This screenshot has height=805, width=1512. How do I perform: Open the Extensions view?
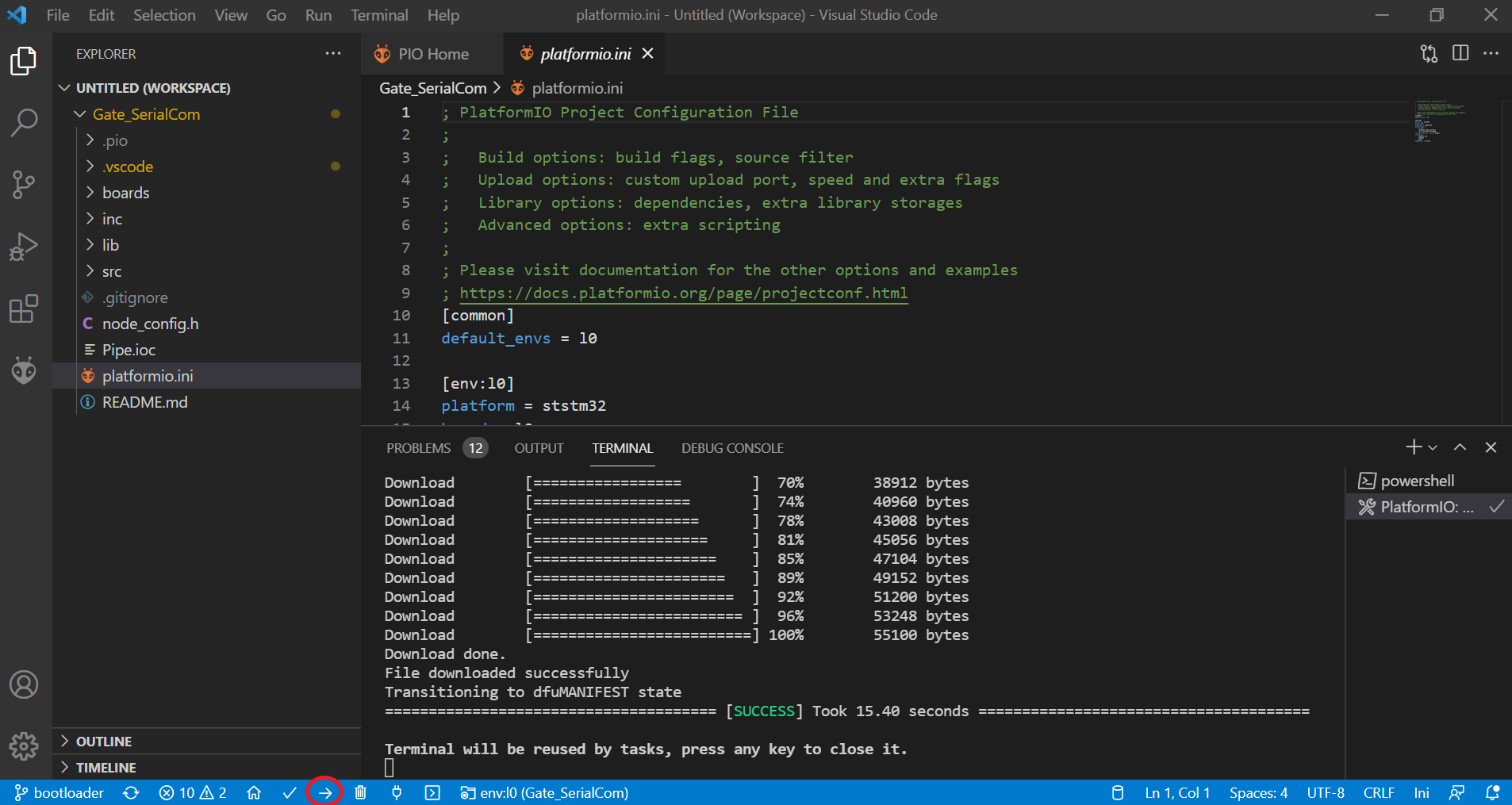click(24, 309)
